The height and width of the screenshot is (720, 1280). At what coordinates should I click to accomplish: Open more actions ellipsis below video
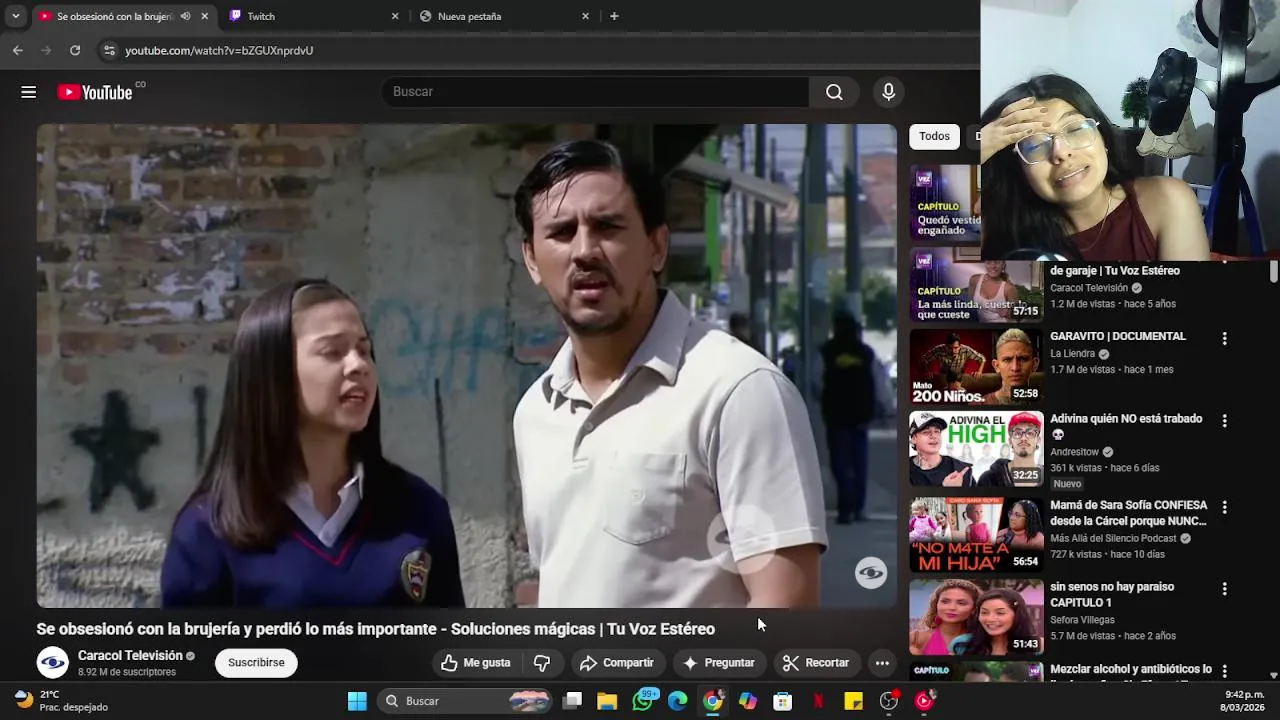pyautogui.click(x=882, y=662)
